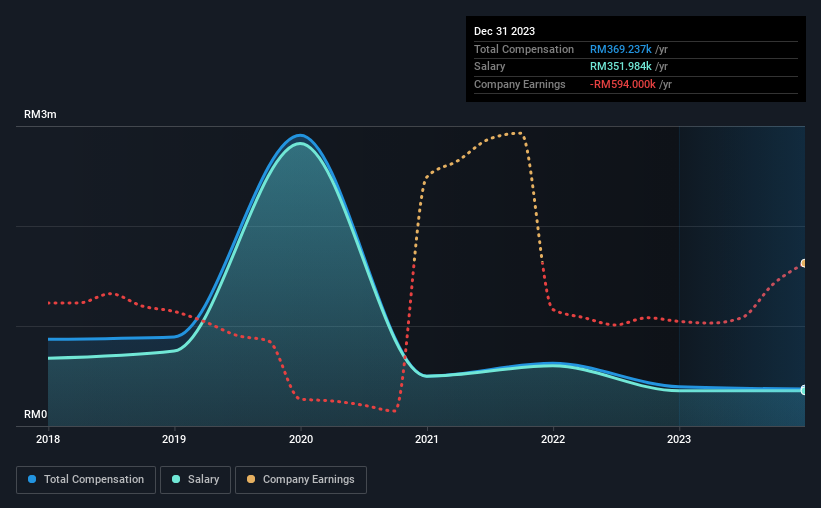Click the -RM594.000k company earnings value
The height and width of the screenshot is (508, 821).
coord(623,84)
